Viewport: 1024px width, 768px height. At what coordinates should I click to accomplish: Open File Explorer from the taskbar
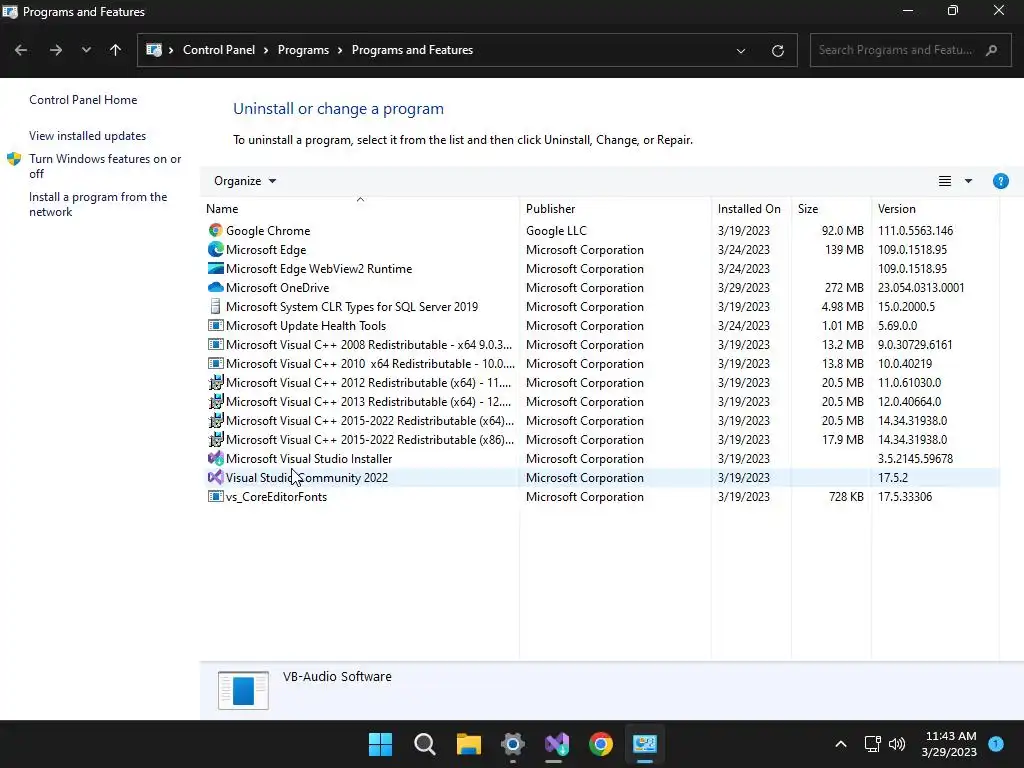tap(468, 744)
